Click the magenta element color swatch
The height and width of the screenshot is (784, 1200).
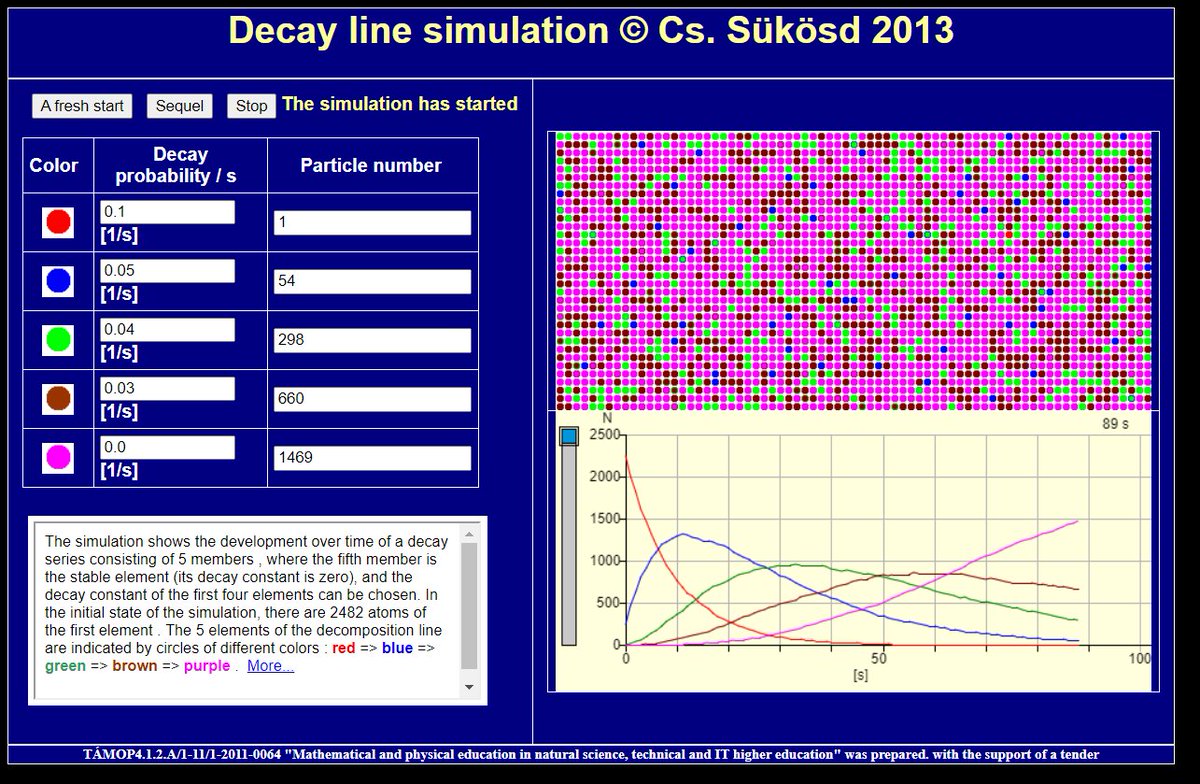(x=58, y=458)
